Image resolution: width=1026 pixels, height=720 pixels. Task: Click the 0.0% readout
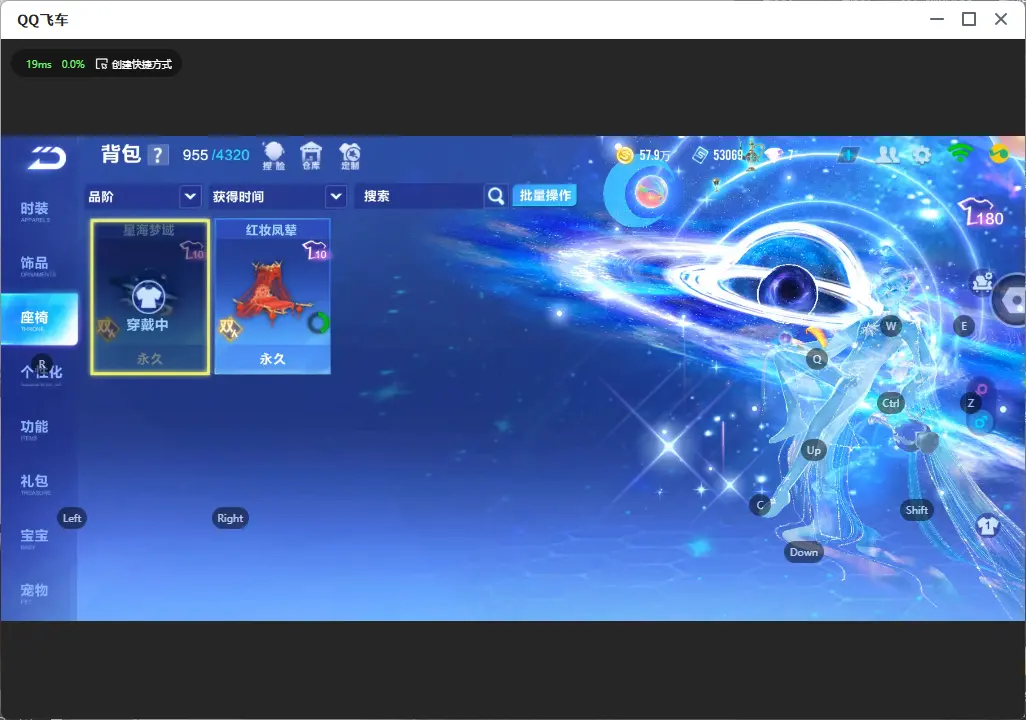(x=73, y=64)
